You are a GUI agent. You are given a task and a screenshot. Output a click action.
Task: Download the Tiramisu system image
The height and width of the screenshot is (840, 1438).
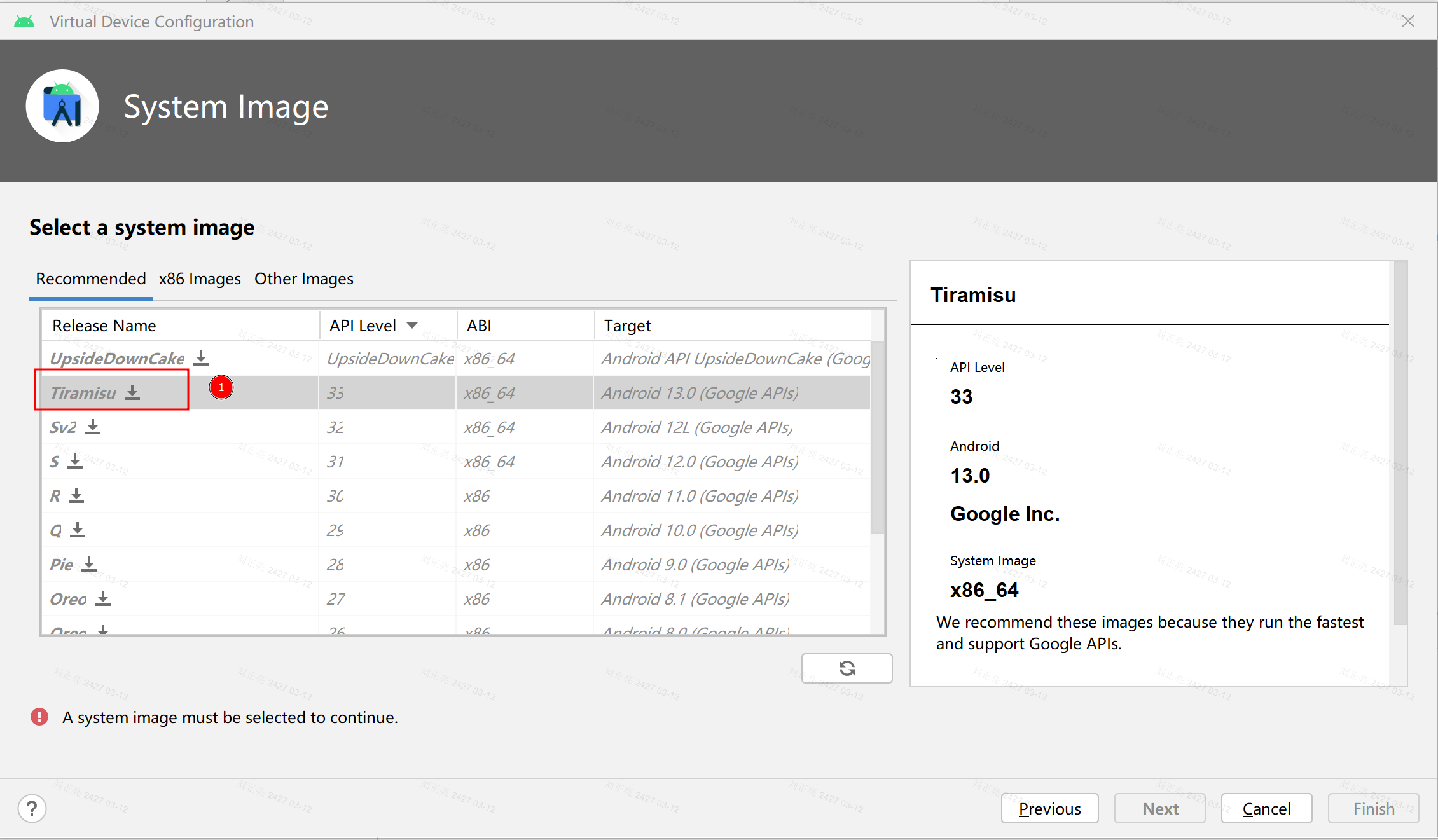132,392
